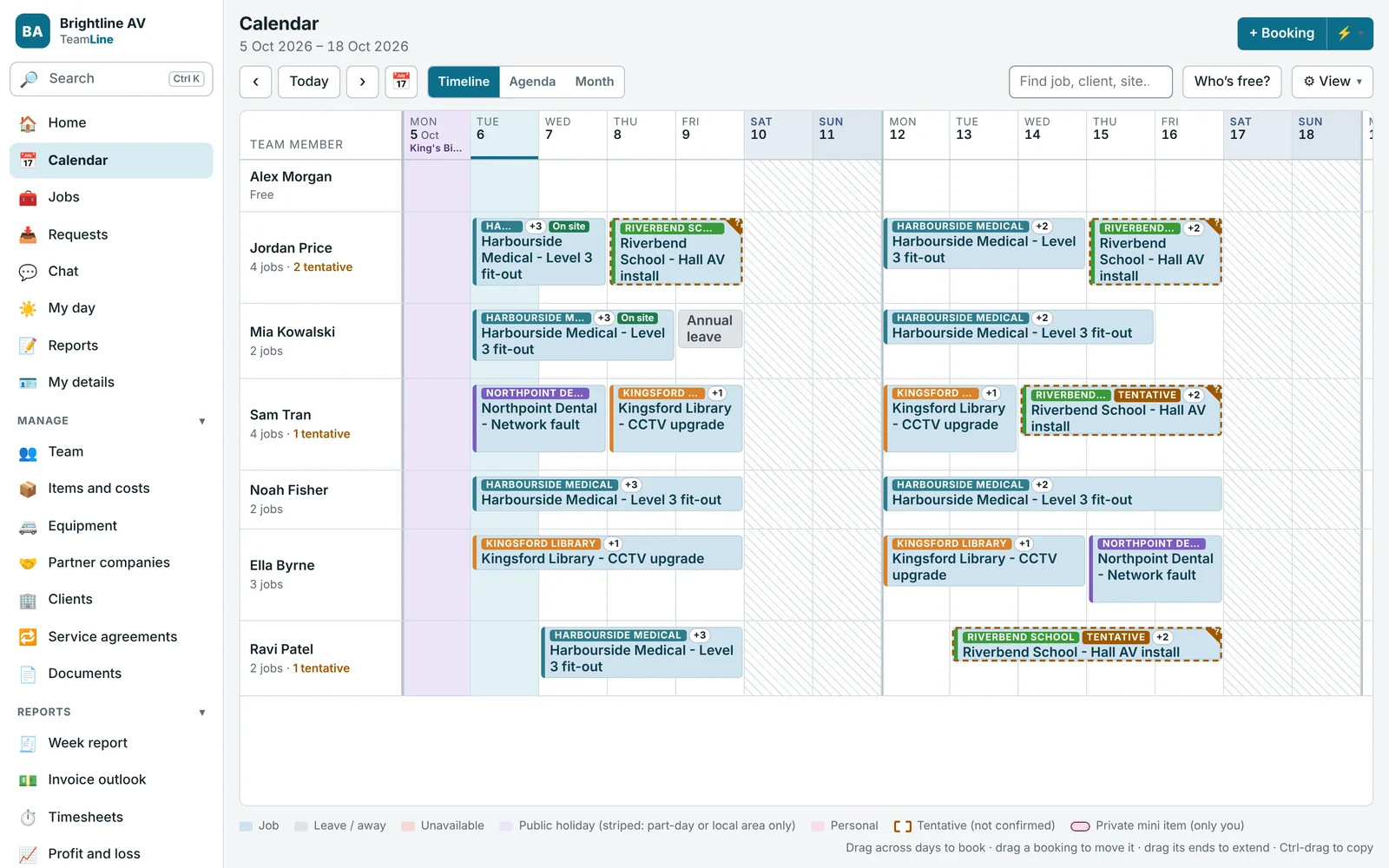Click Jordan Price's '2 tentative' label
1389x868 pixels.
[323, 267]
